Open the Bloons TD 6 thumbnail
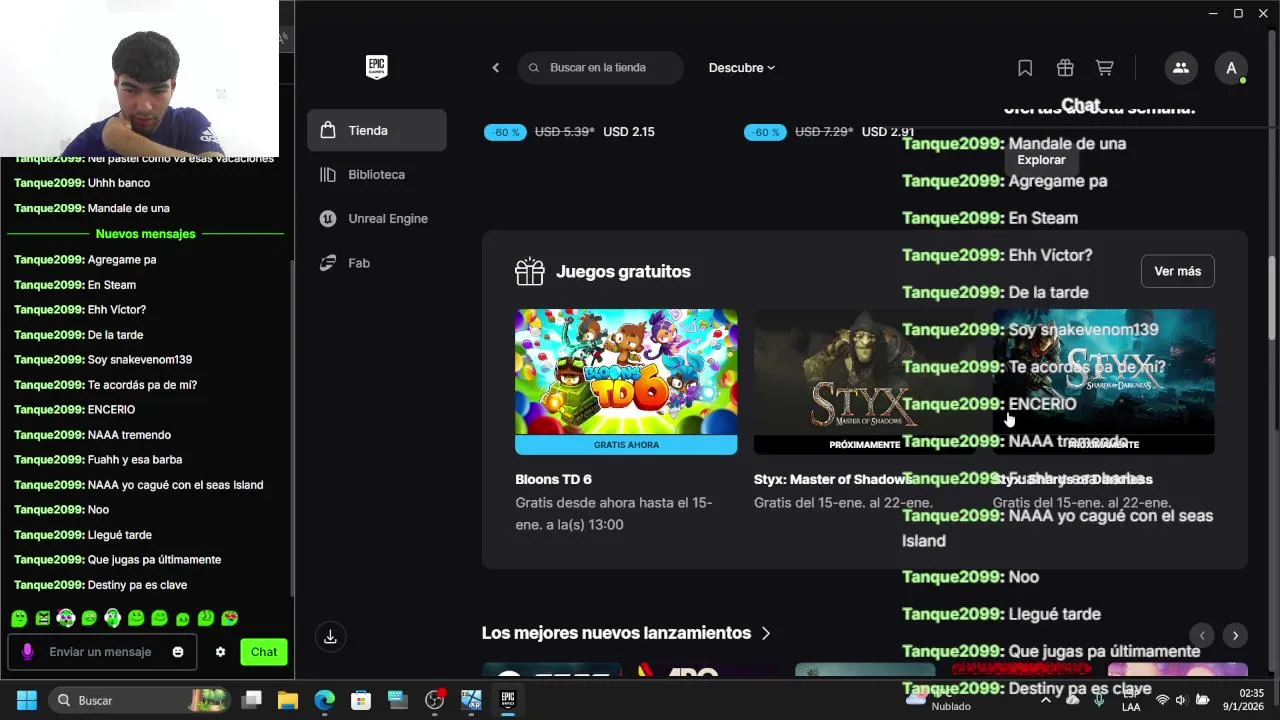 point(626,382)
